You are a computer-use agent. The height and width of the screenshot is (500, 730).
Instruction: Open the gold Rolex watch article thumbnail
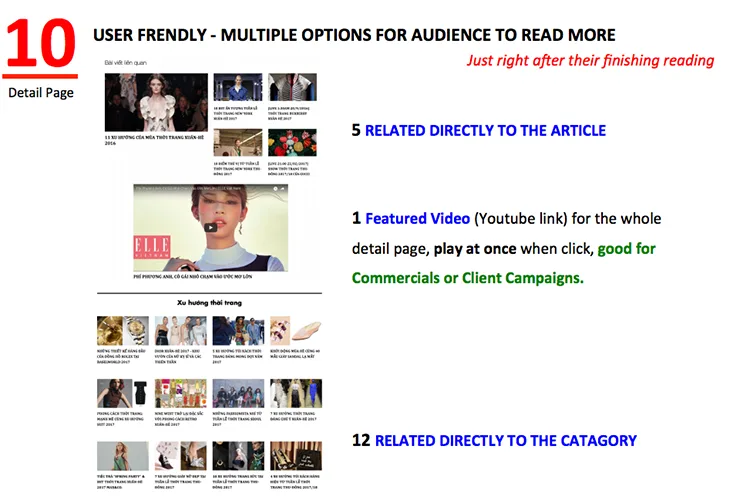tap(123, 331)
